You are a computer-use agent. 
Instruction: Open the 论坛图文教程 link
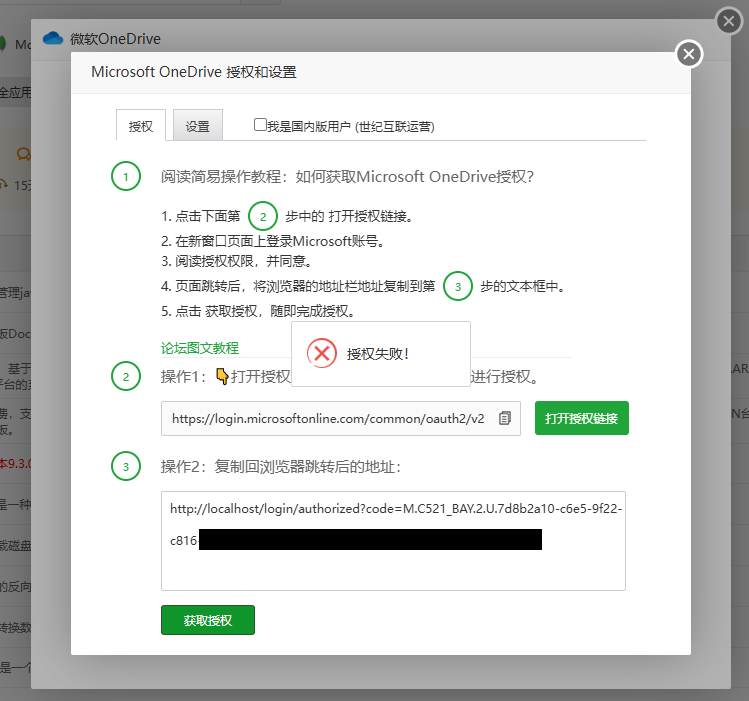pyautogui.click(x=200, y=348)
